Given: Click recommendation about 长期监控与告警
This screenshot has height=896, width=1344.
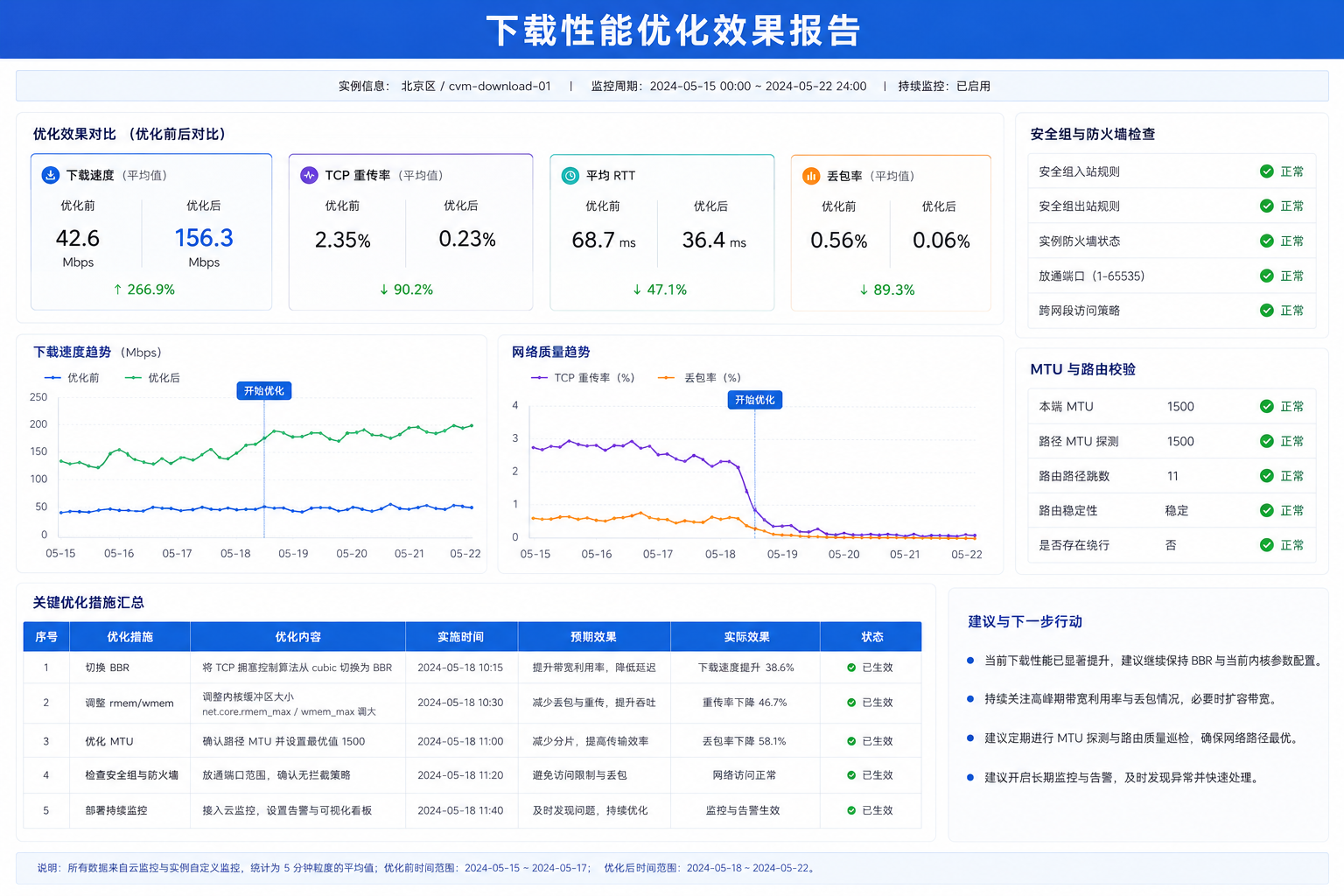Looking at the screenshot, I should [1123, 777].
